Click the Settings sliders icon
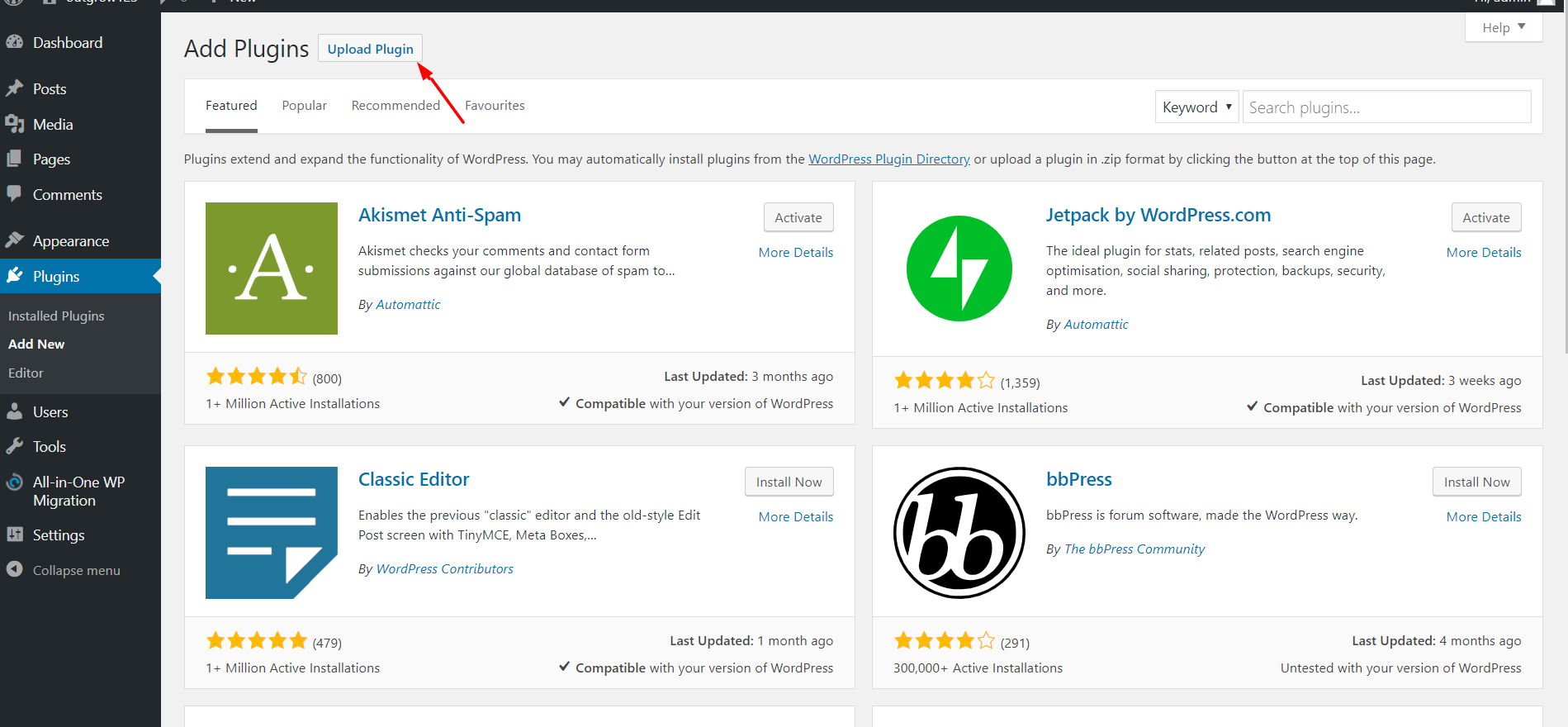The width and height of the screenshot is (1568, 727). point(14,534)
